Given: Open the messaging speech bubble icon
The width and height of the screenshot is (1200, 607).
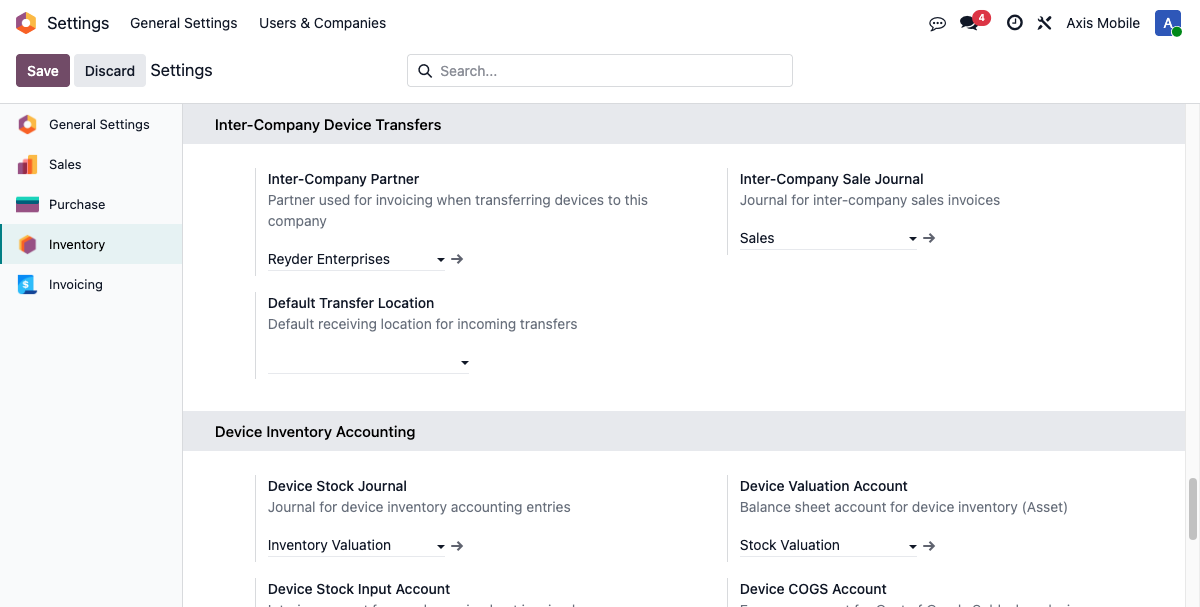Looking at the screenshot, I should point(937,23).
